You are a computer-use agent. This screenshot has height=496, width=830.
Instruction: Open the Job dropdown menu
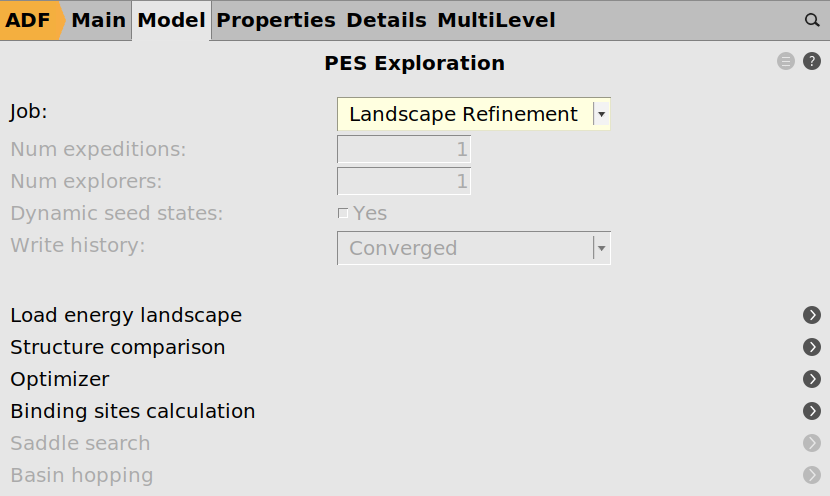(474, 115)
